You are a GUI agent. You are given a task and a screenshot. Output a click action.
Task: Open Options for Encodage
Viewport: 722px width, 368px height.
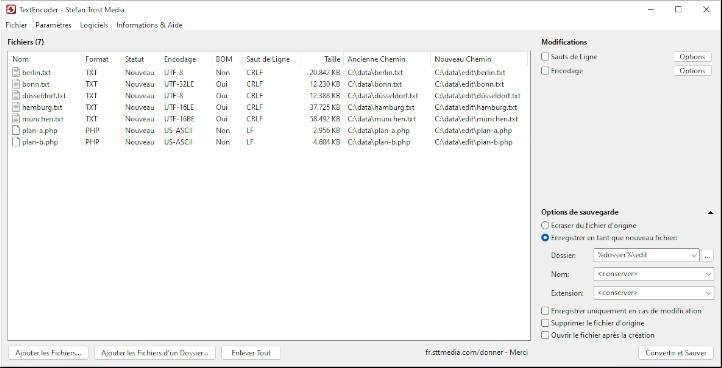click(692, 71)
